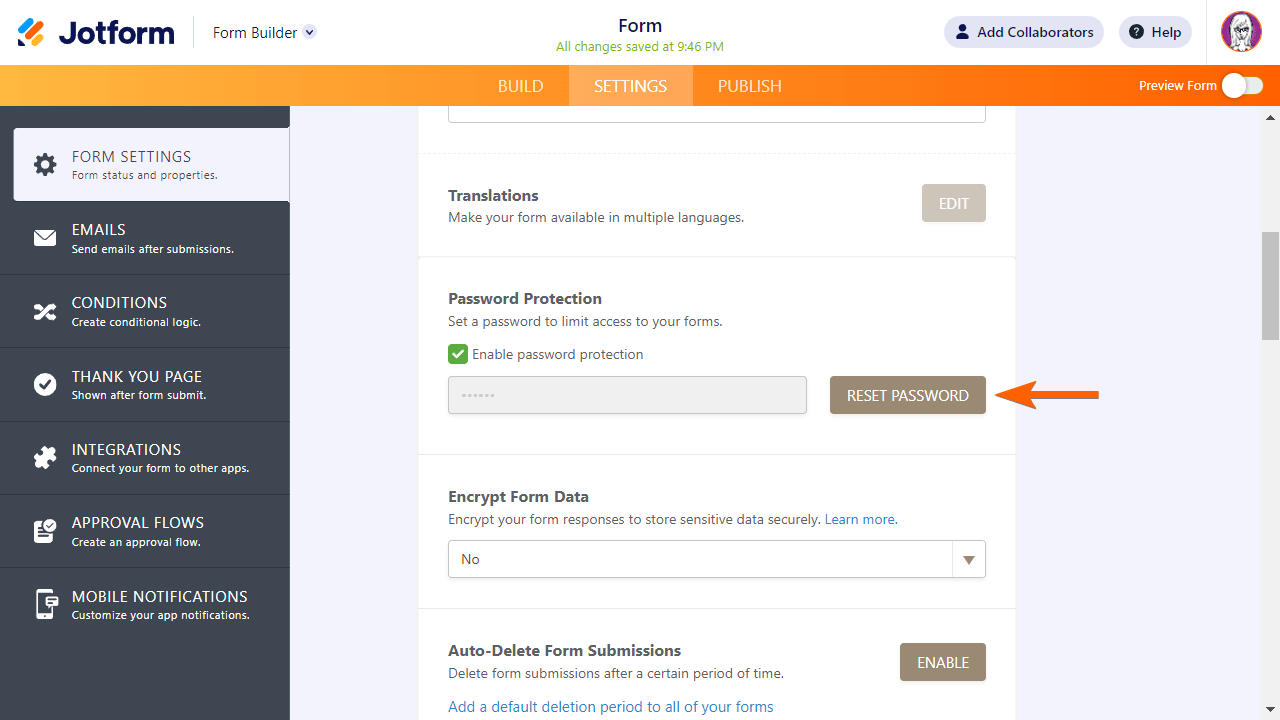Viewport: 1280px width, 720px height.
Task: Toggle the Preview Form switch
Action: (1242, 86)
